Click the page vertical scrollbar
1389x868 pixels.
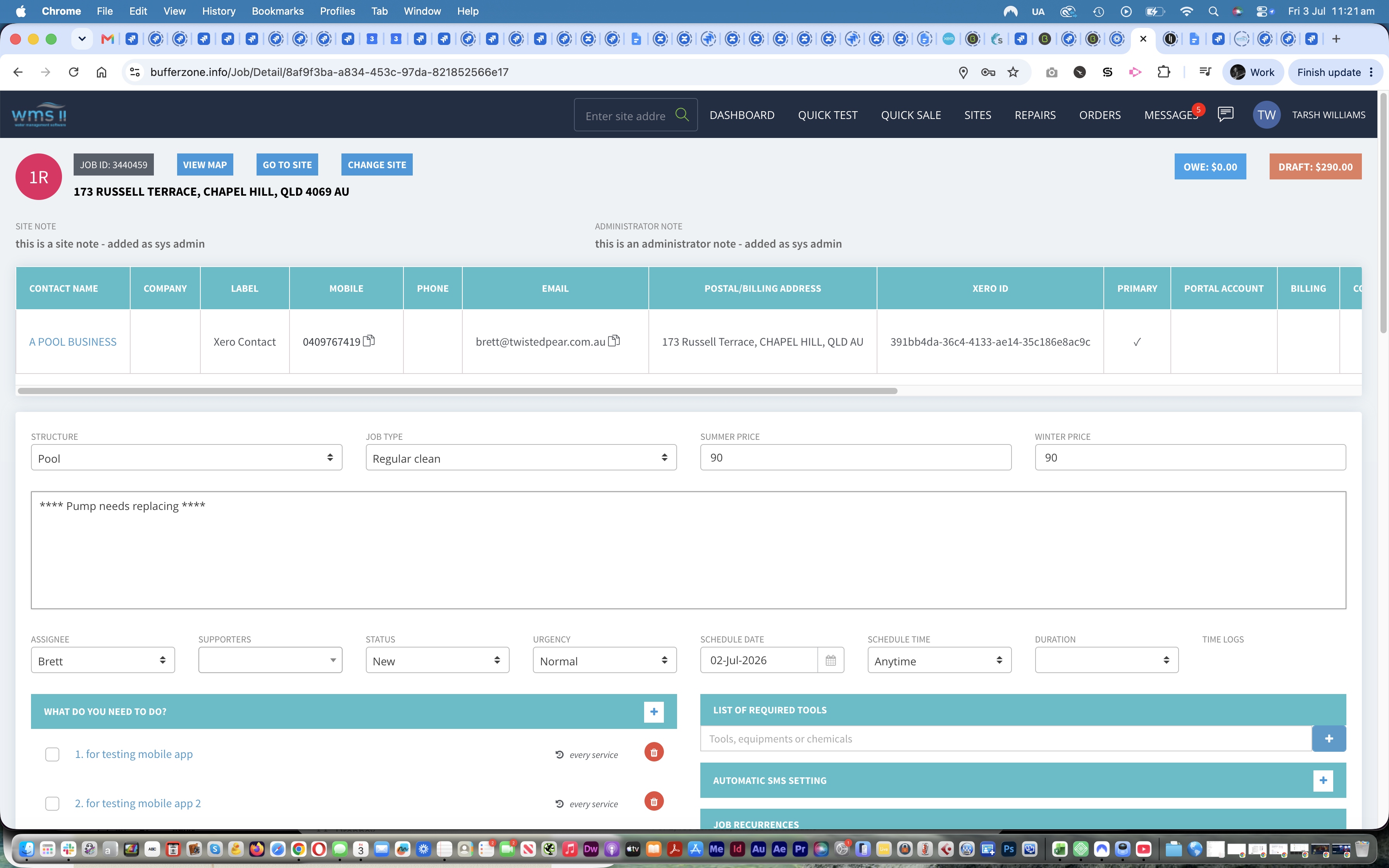coord(1383,212)
